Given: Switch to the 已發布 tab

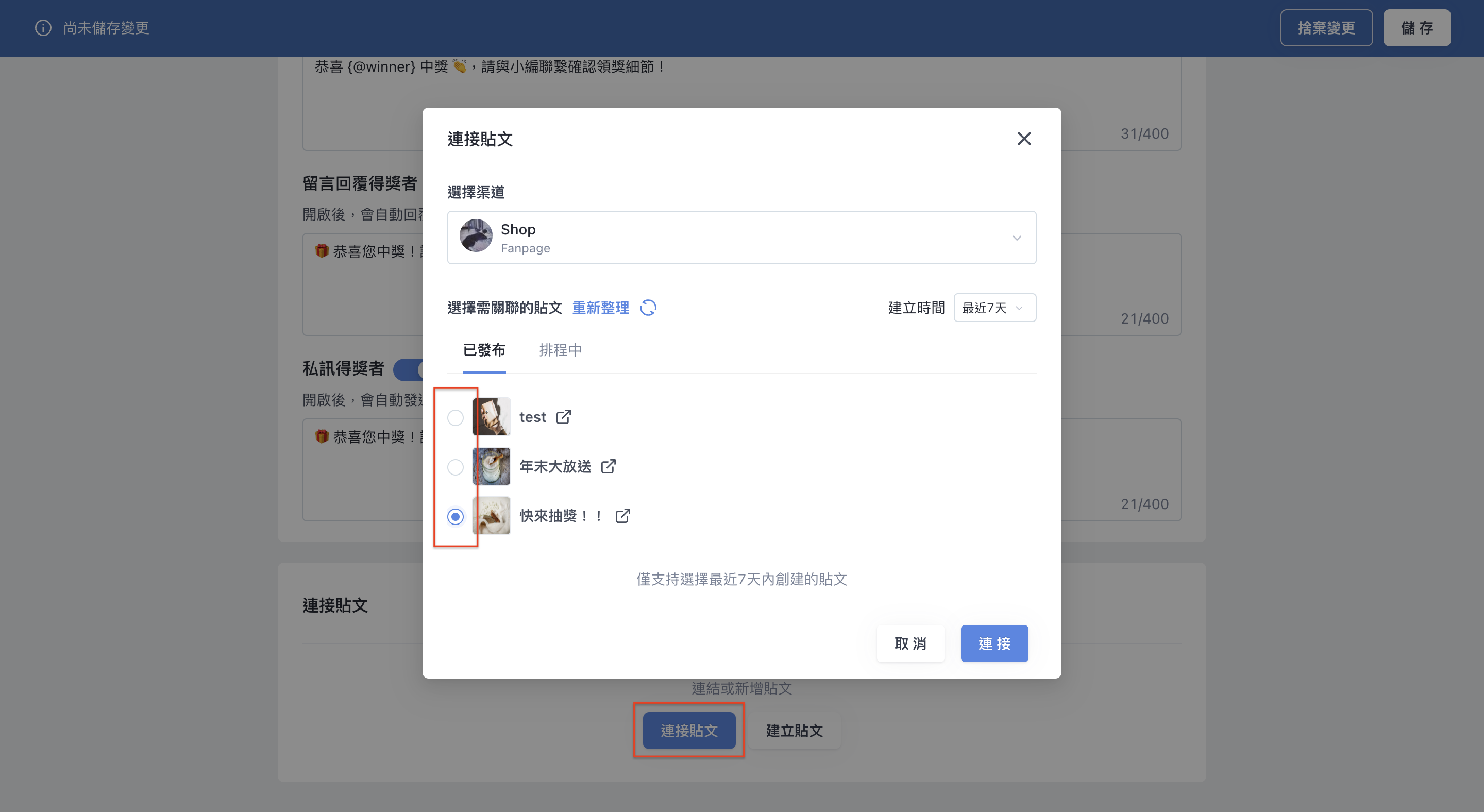Looking at the screenshot, I should [484, 350].
